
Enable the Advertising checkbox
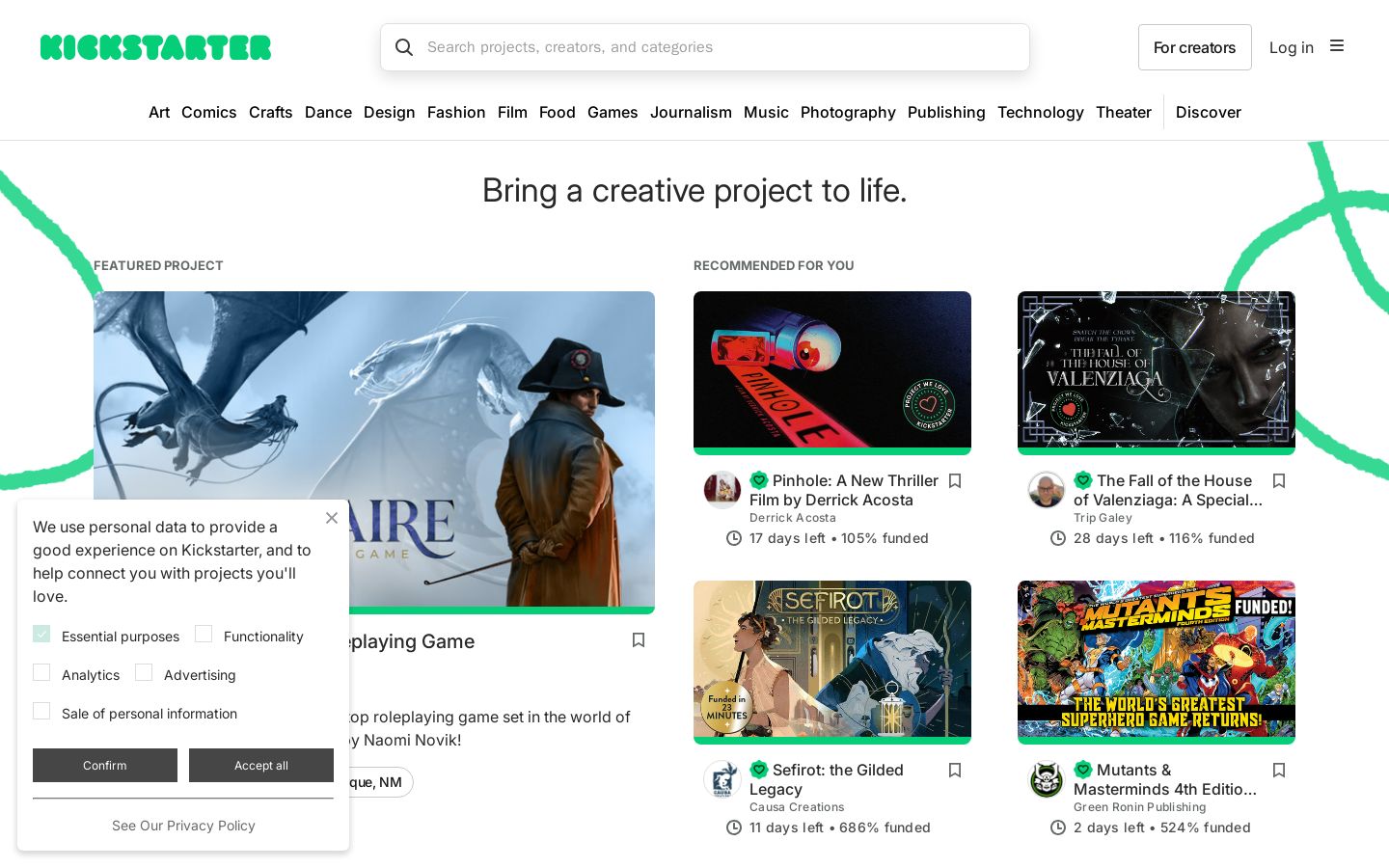tap(144, 672)
